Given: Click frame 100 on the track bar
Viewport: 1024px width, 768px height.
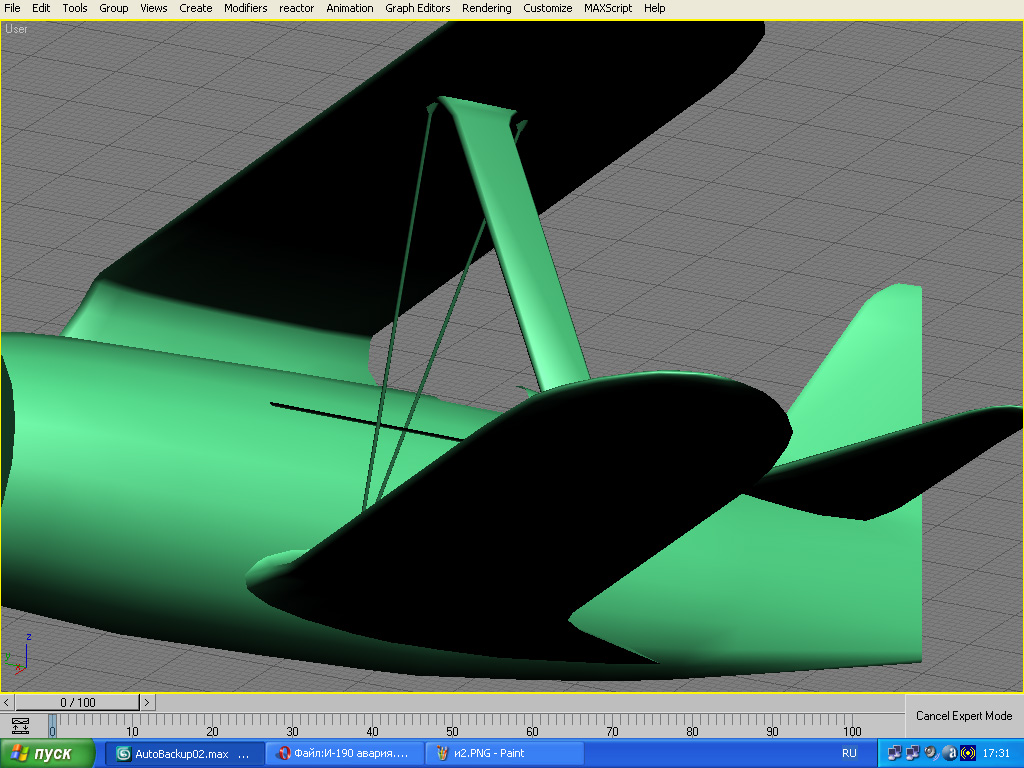Looking at the screenshot, I should pyautogui.click(x=852, y=731).
